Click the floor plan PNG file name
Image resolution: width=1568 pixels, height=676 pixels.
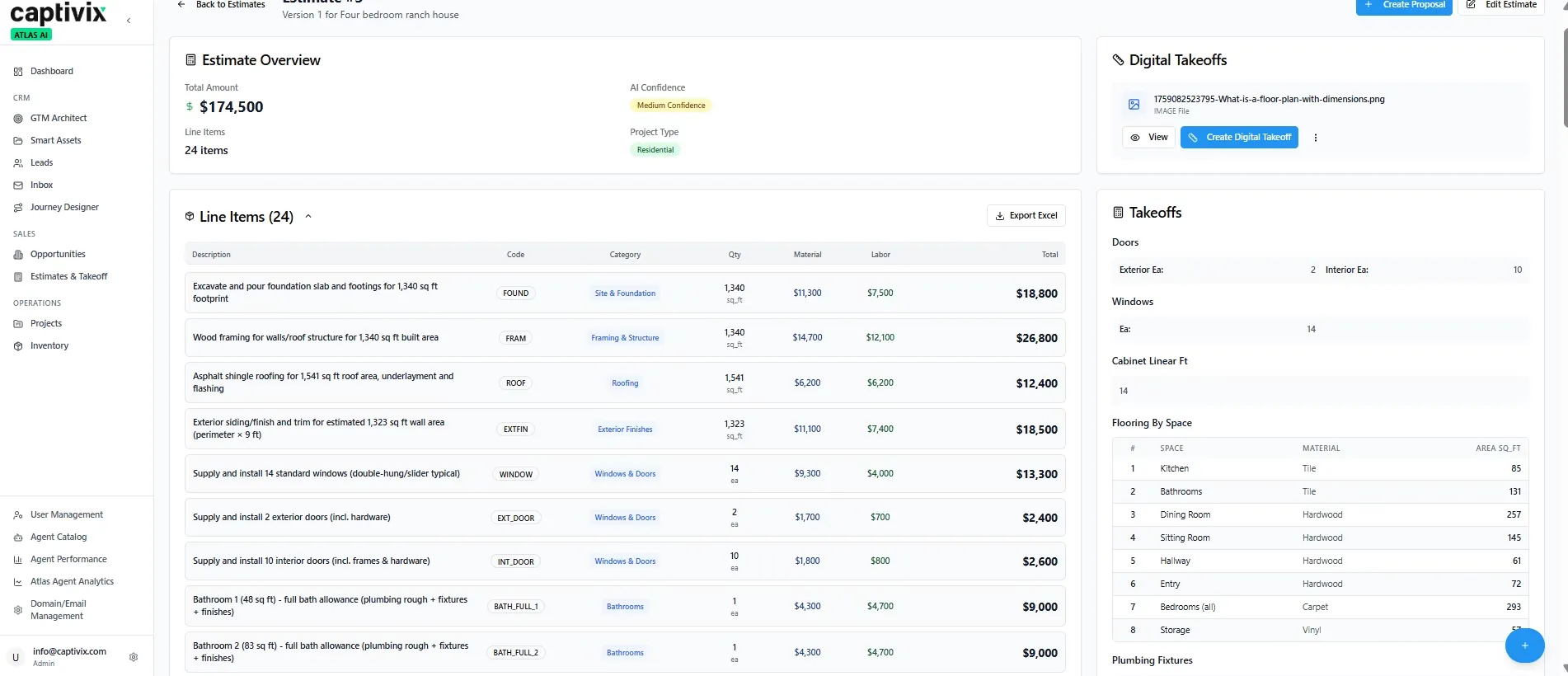pos(1269,99)
